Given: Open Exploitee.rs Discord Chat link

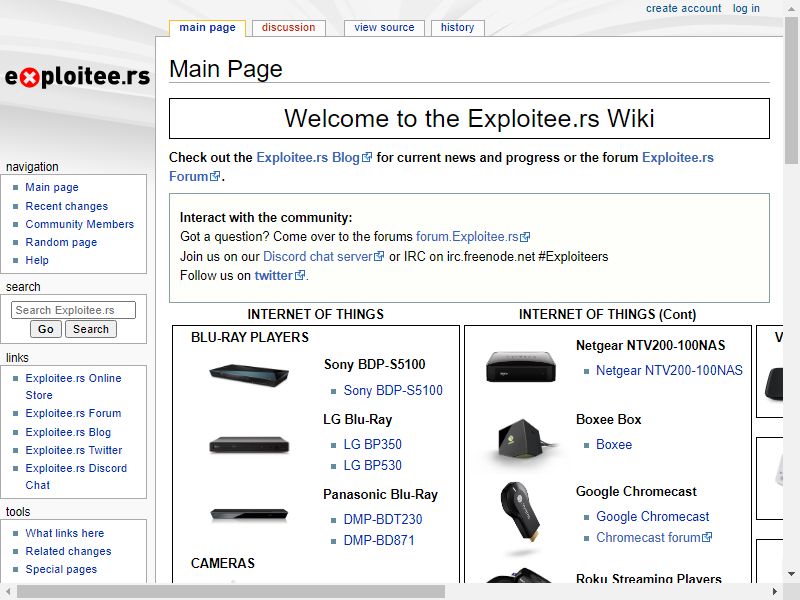Looking at the screenshot, I should click(76, 476).
